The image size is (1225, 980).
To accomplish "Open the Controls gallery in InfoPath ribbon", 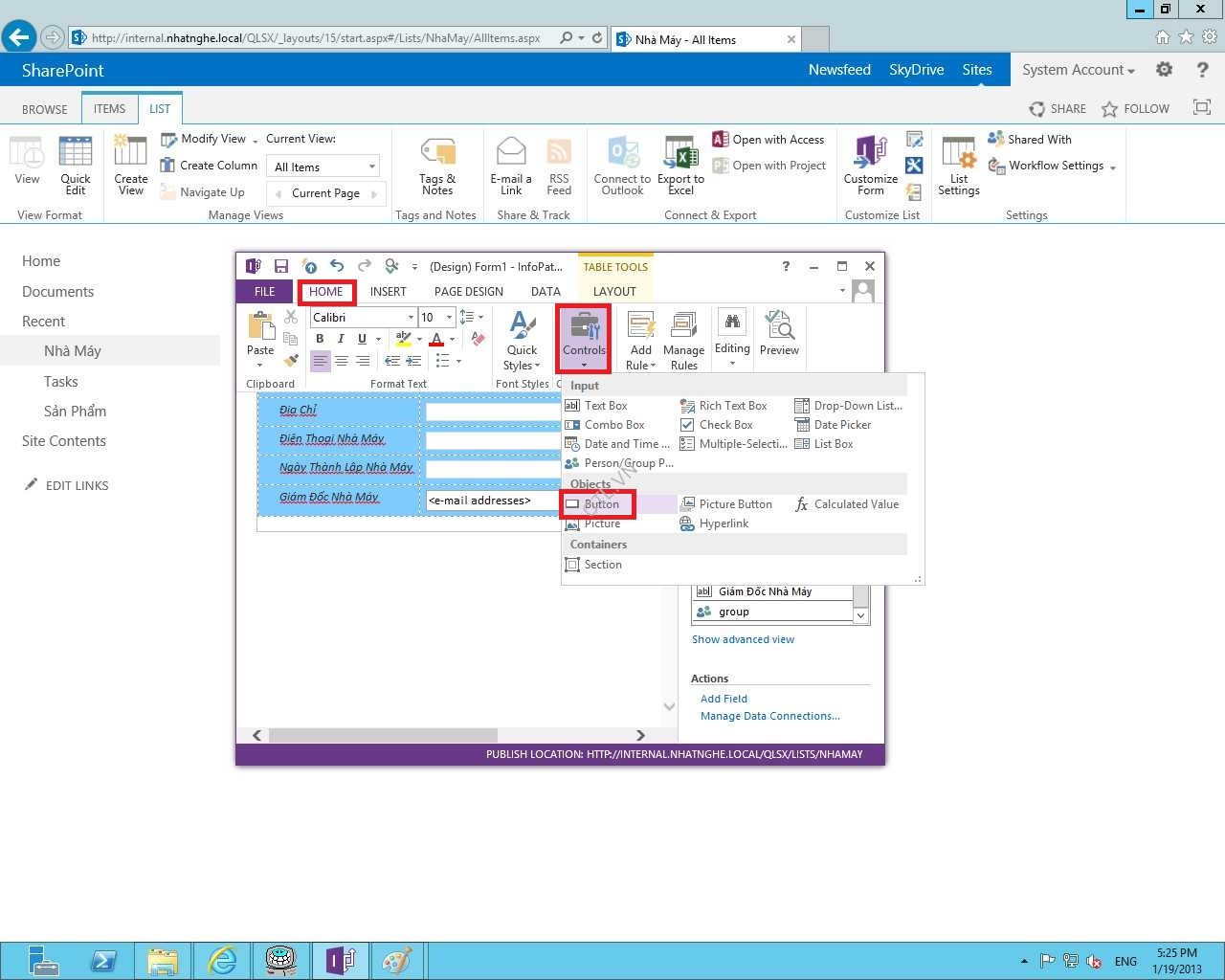I will coord(584,337).
